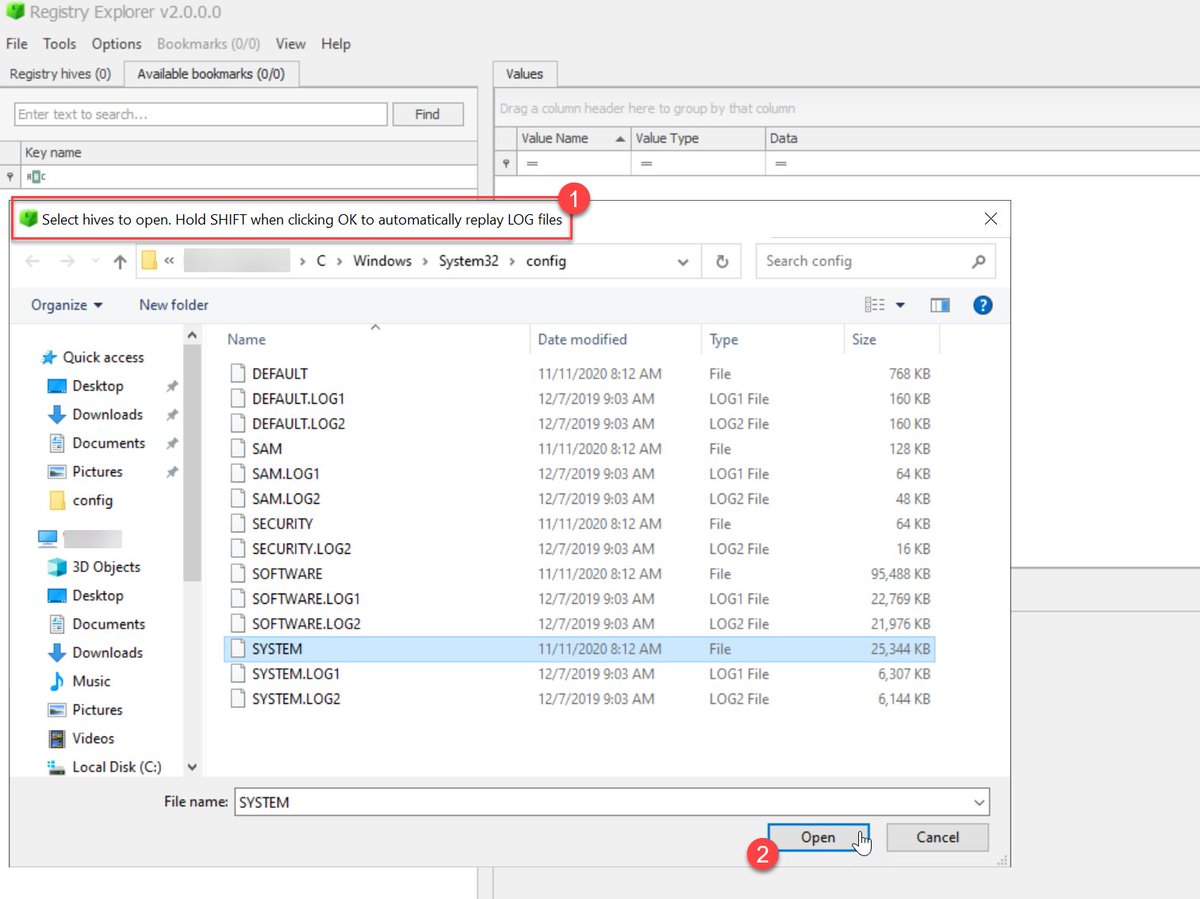Viewport: 1200px width, 899px height.
Task: Select the Values tab
Action: pyautogui.click(x=525, y=74)
